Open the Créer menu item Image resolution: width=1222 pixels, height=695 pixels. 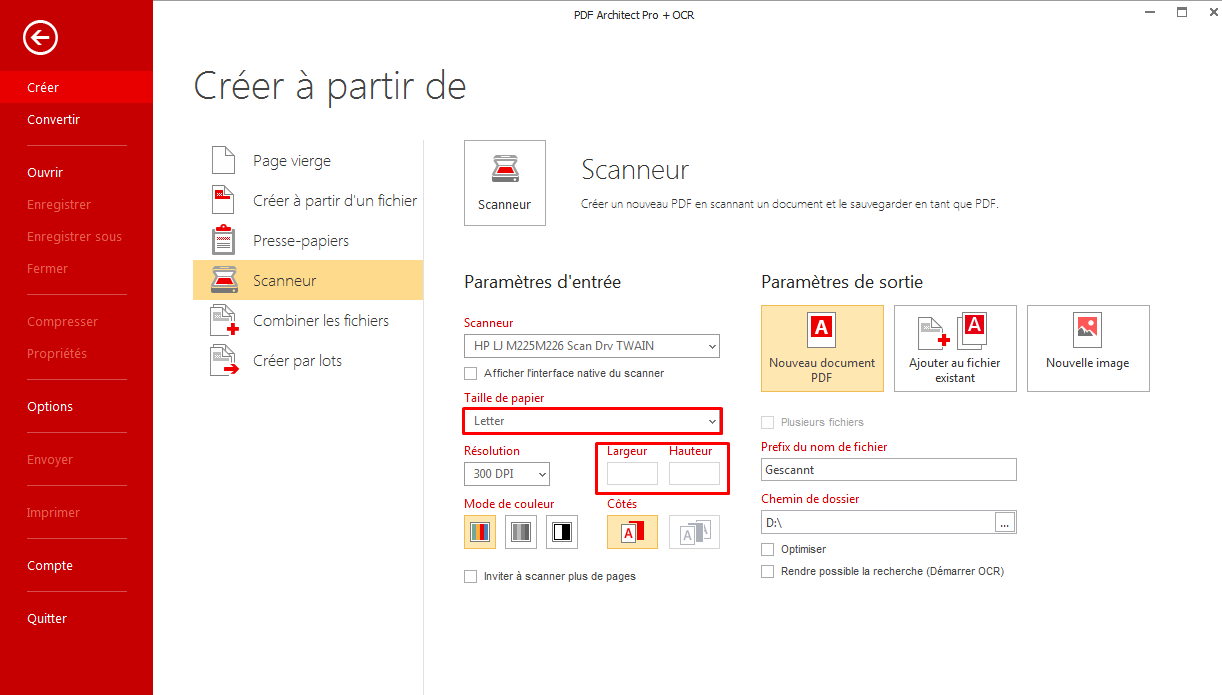[76, 87]
